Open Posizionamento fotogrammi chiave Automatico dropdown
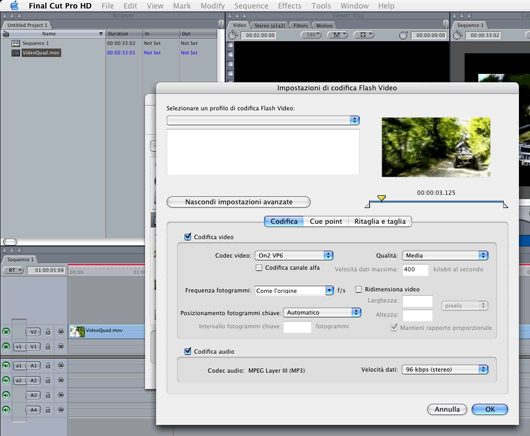530x436 pixels. pos(322,312)
